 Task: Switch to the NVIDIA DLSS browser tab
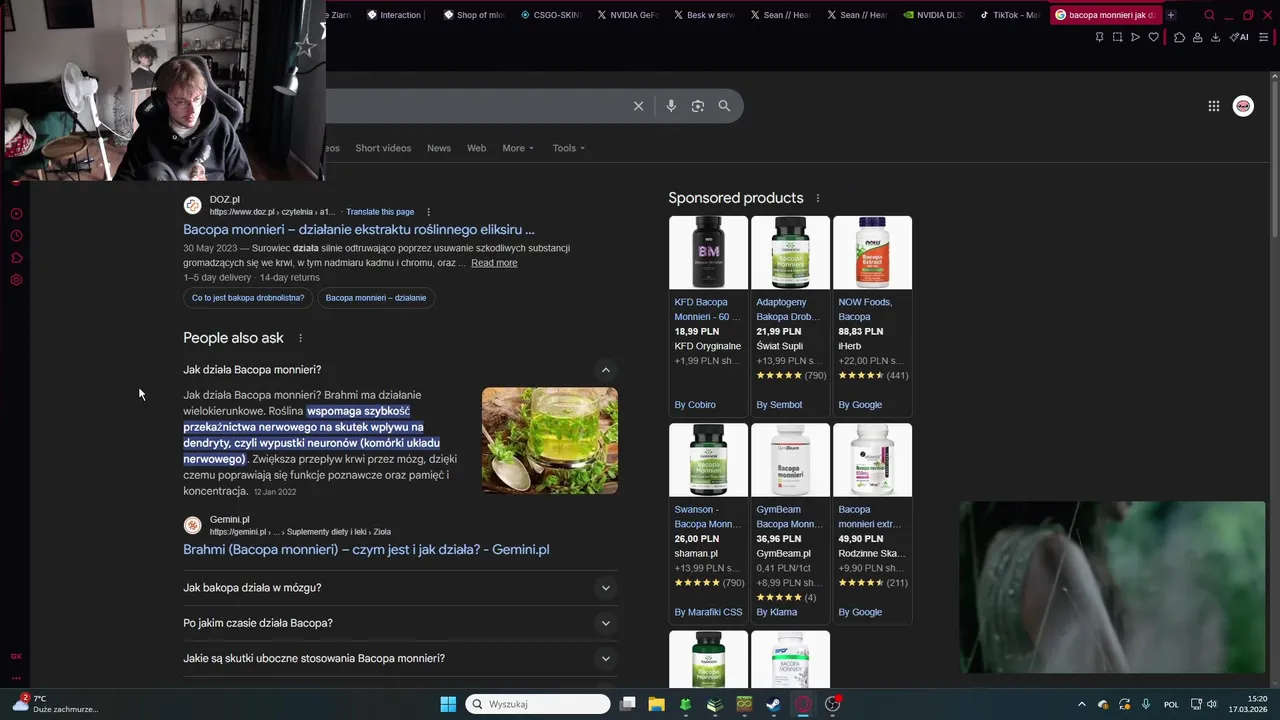pos(932,15)
